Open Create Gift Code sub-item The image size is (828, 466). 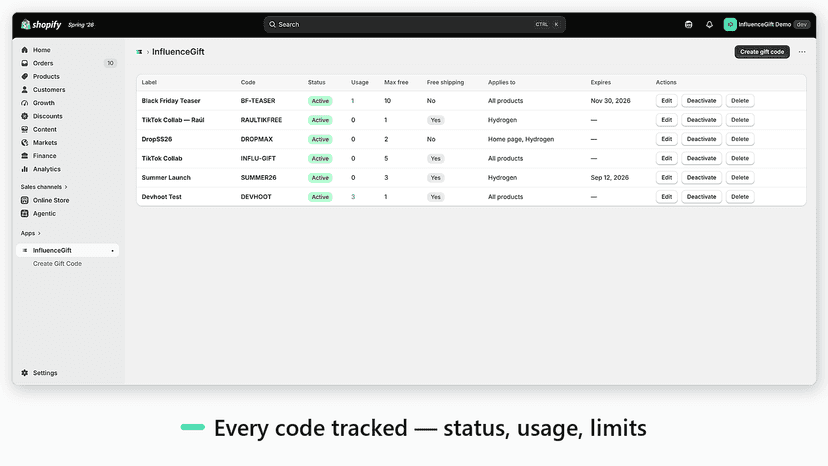[x=57, y=264]
